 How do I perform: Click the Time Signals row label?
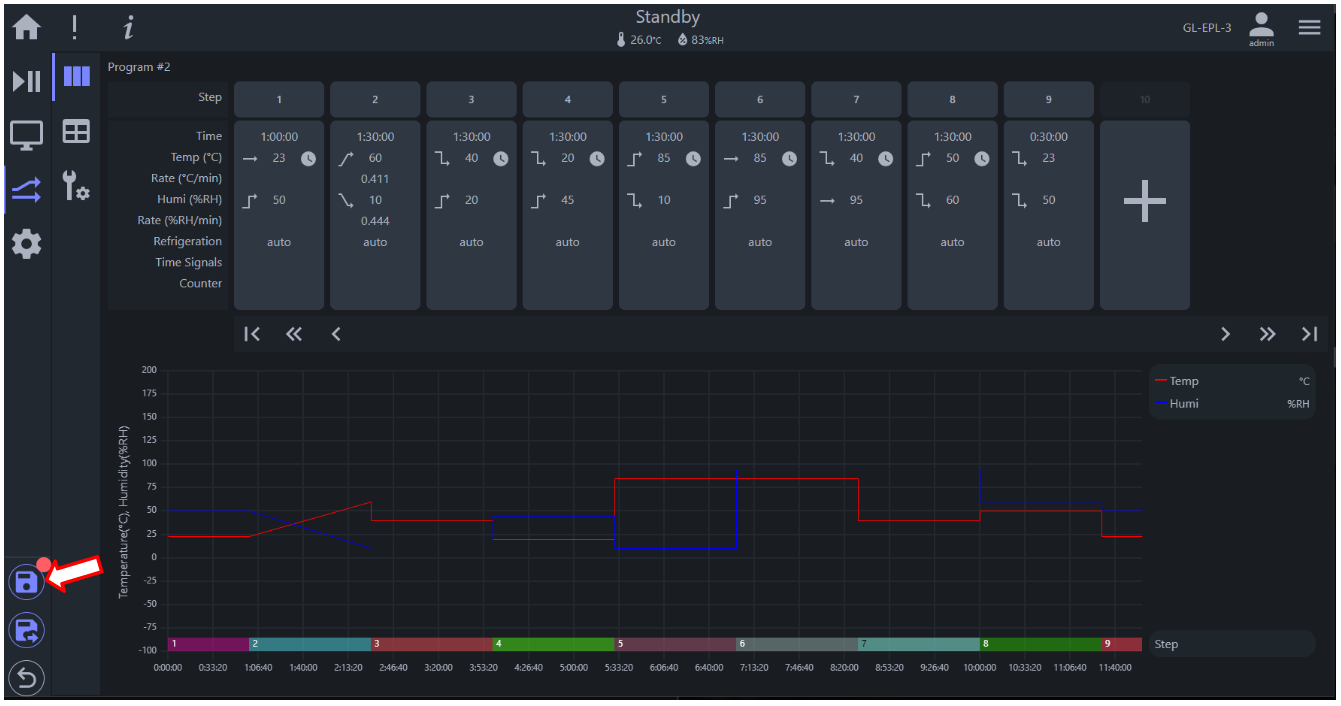188,263
